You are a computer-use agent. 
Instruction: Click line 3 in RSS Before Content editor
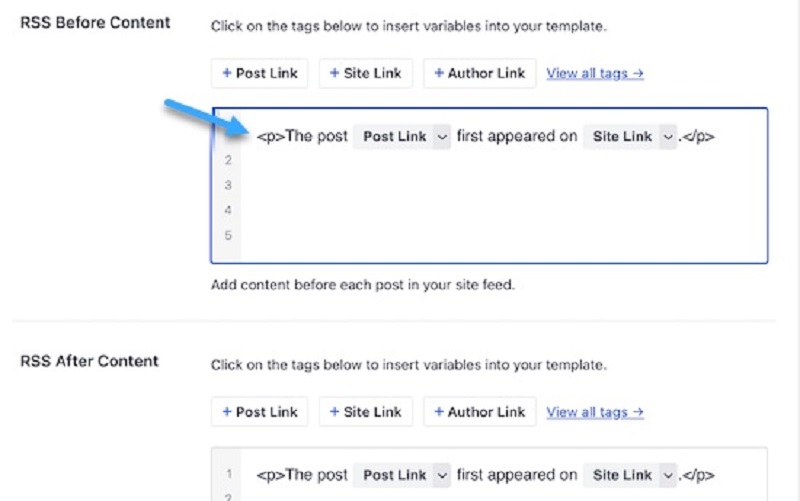[x=400, y=185]
